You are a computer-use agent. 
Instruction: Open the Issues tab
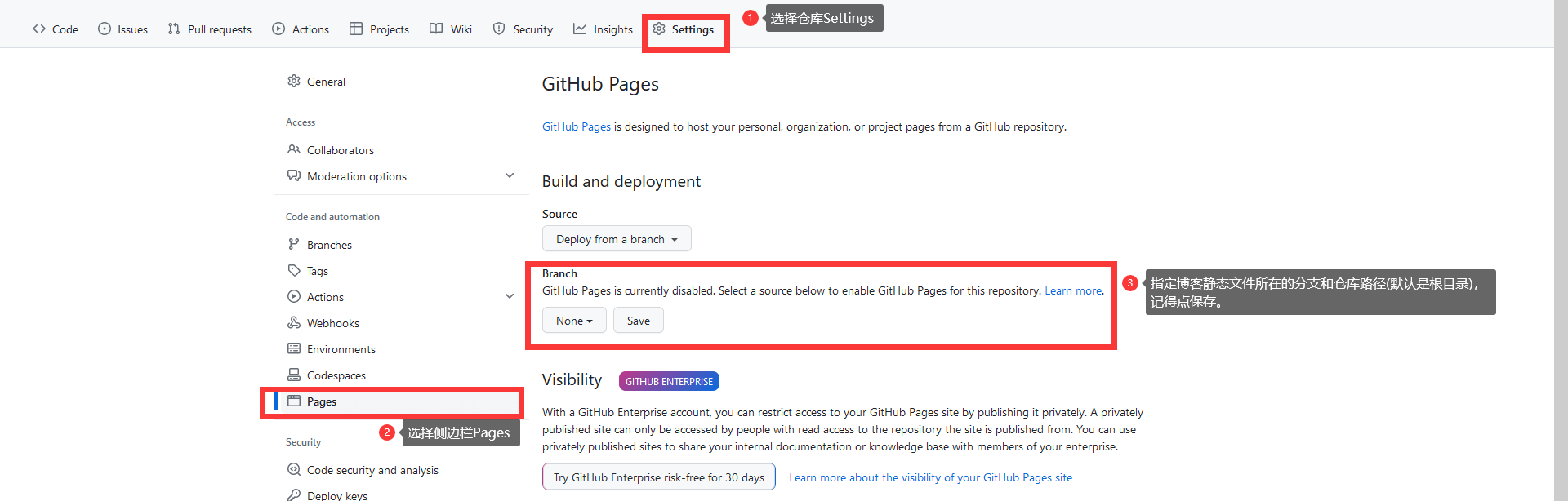point(123,29)
